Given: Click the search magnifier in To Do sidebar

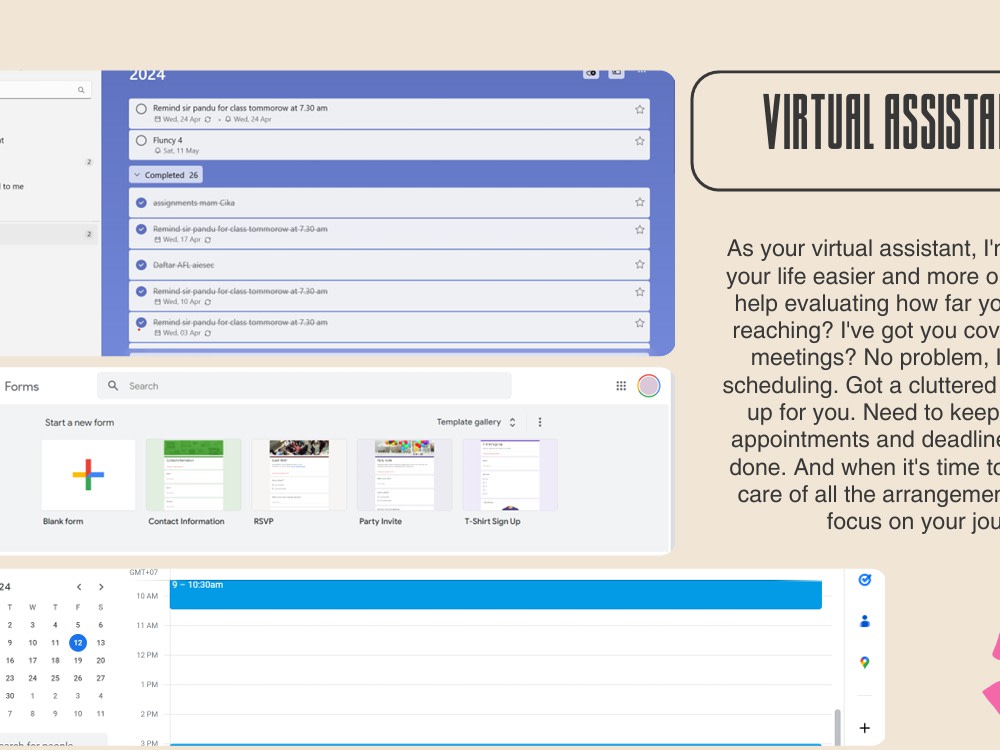Looking at the screenshot, I should click(x=81, y=90).
